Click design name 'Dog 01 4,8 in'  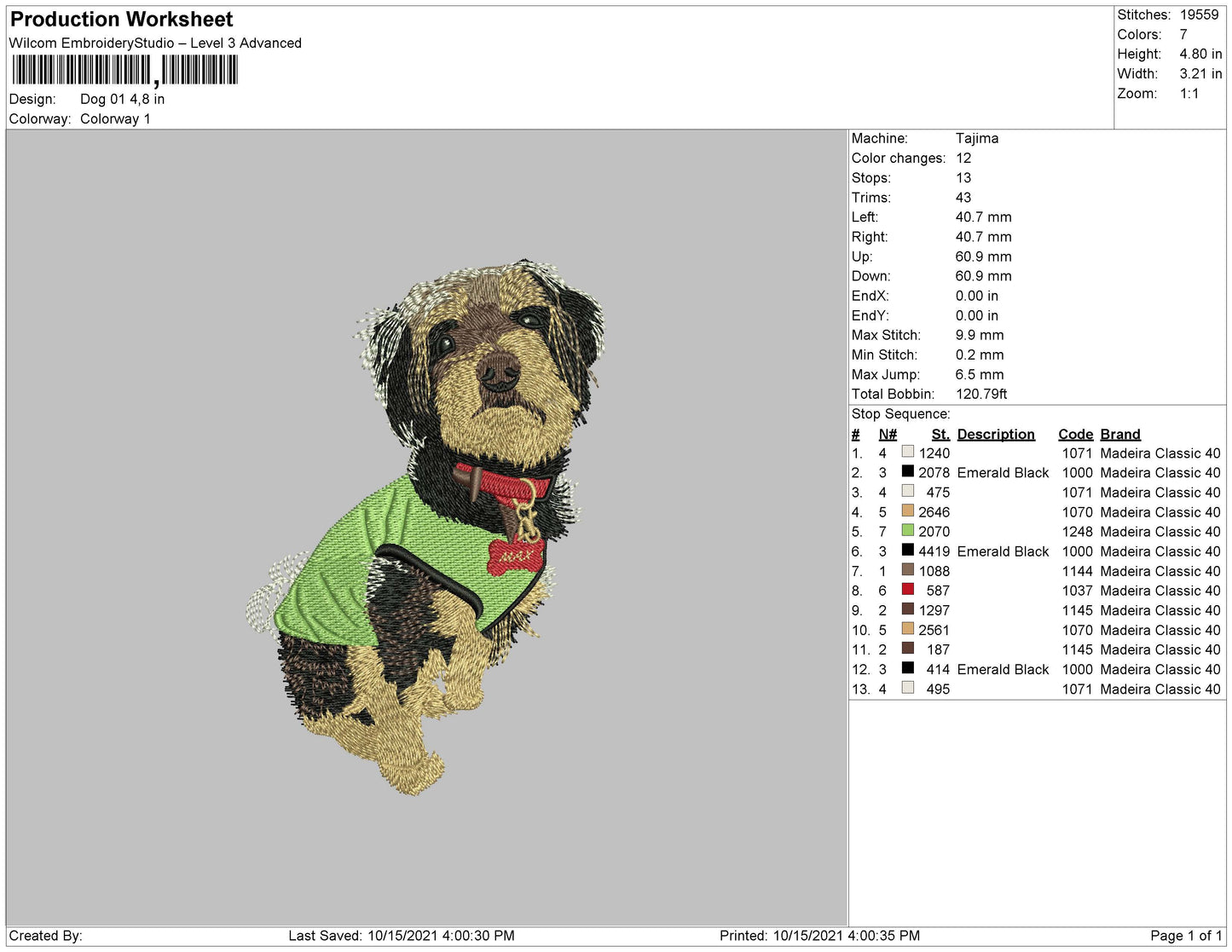coord(123,99)
